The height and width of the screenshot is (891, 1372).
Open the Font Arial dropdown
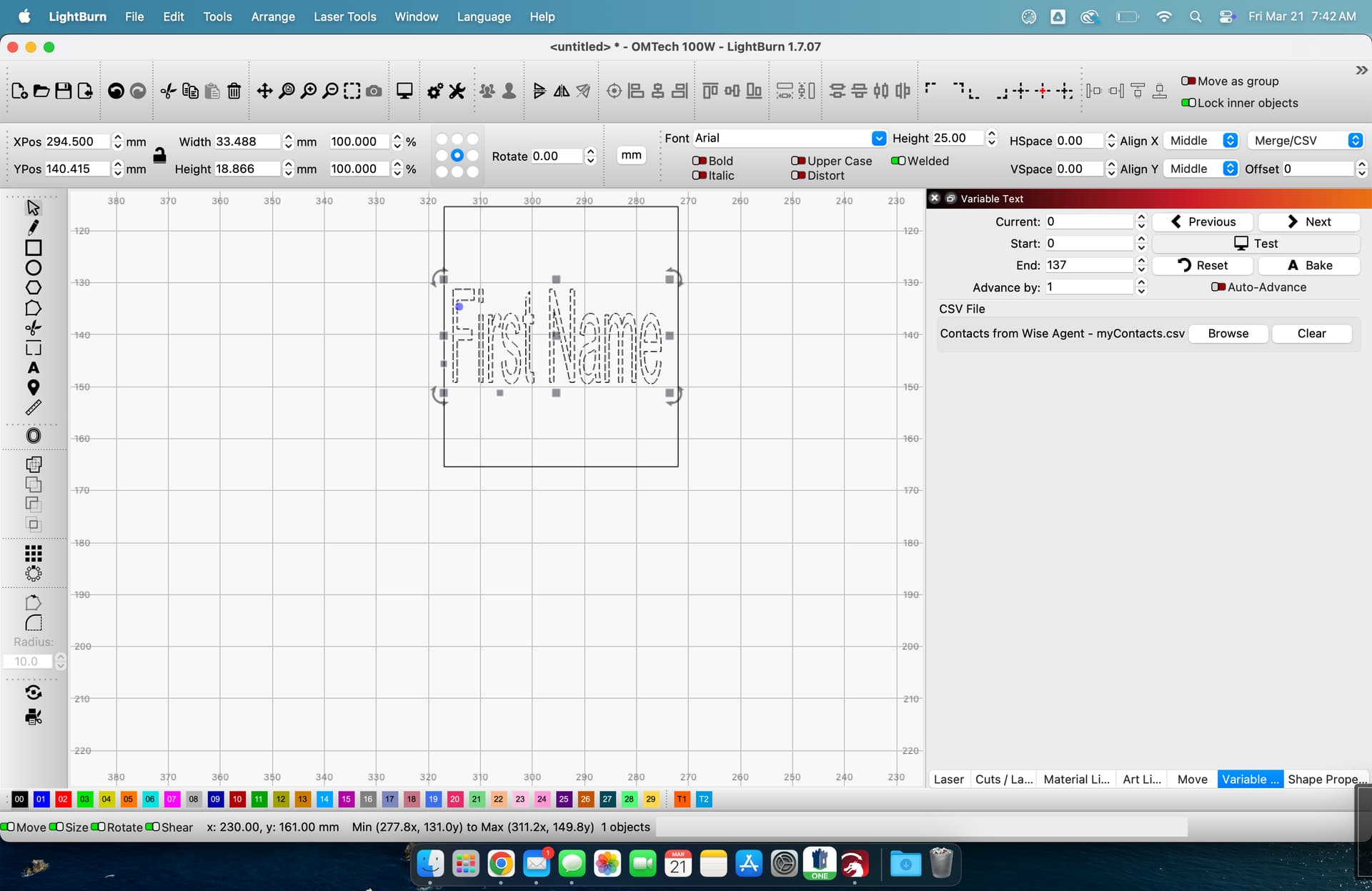(x=790, y=138)
